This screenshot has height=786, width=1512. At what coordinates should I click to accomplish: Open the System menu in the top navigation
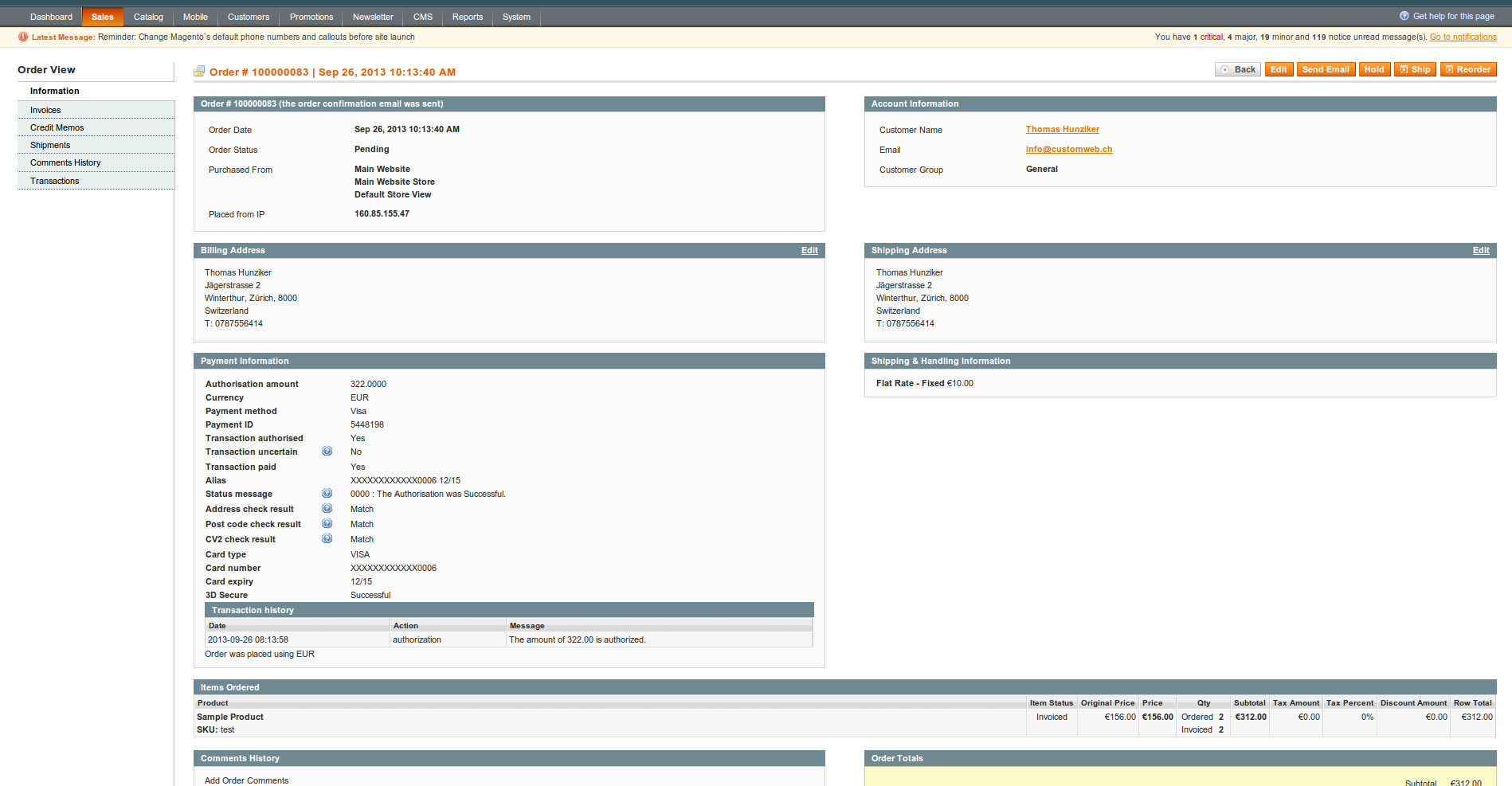pos(516,17)
